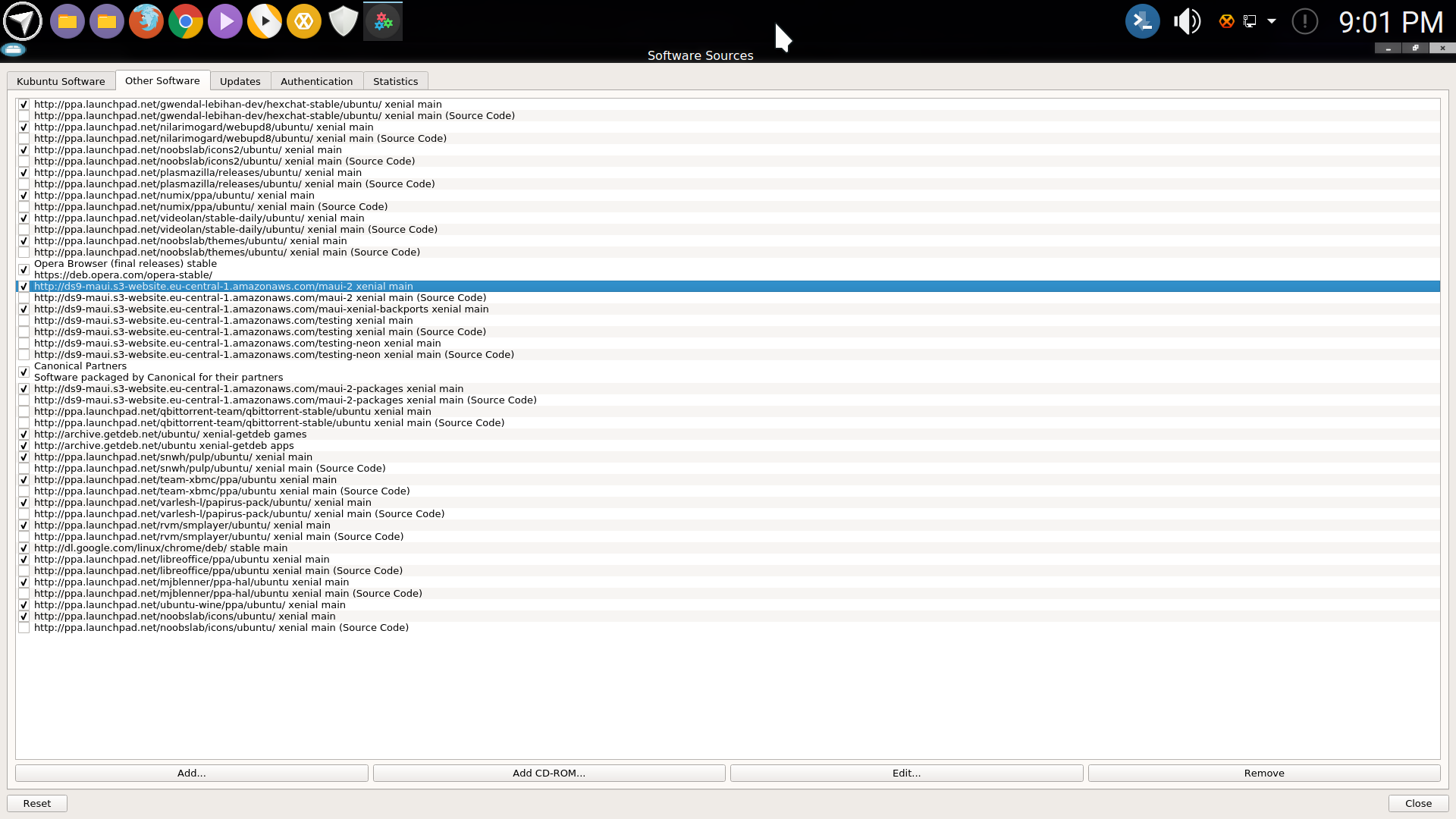This screenshot has width=1456, height=819.
Task: Click the purple media player icon
Action: pyautogui.click(x=225, y=21)
